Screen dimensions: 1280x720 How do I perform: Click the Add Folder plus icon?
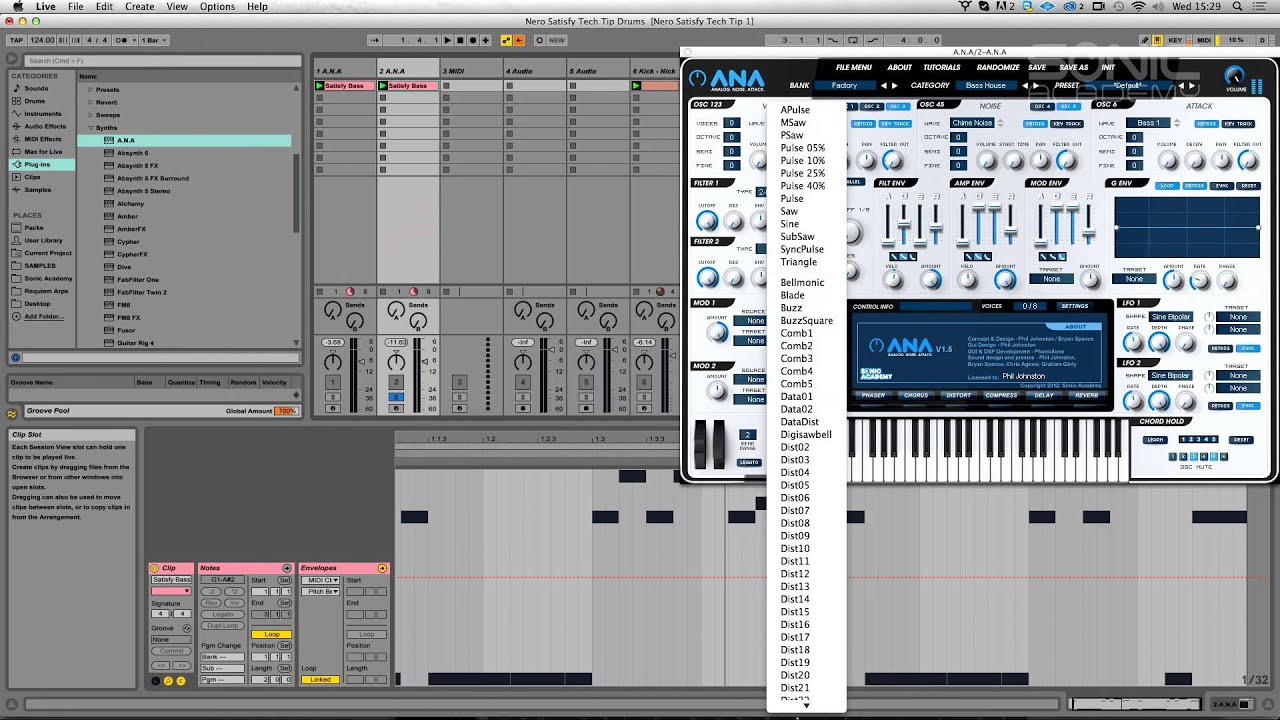pos(16,316)
